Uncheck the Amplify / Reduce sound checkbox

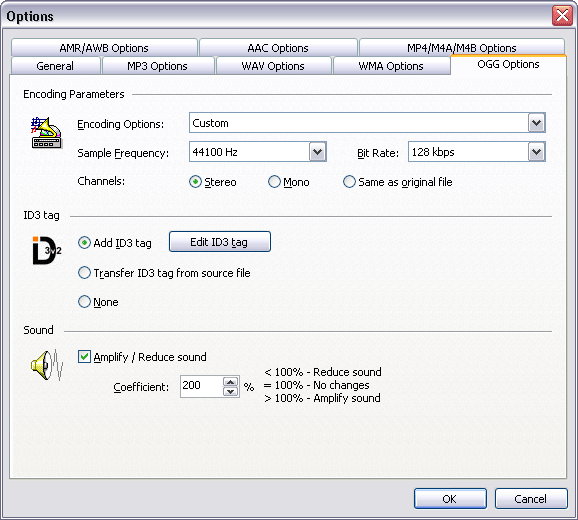(x=84, y=357)
